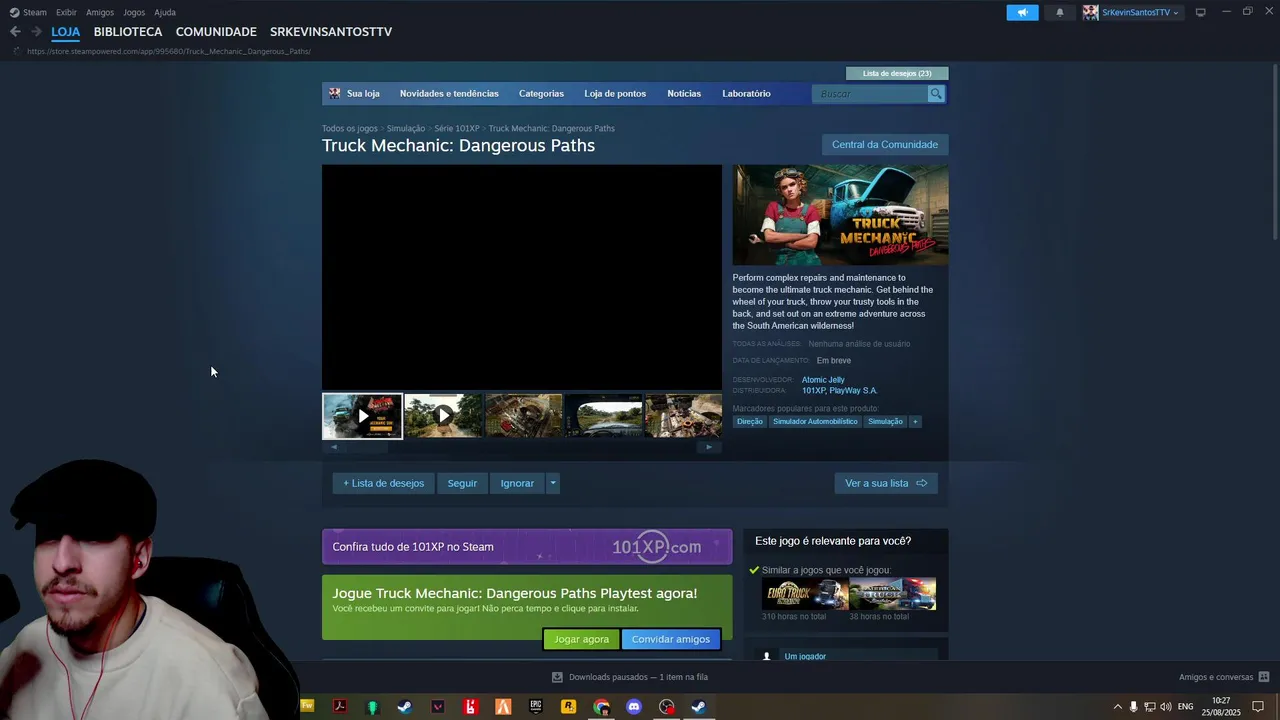1280x720 pixels.
Task: Click the first Steam taskbar icon
Action: click(x=405, y=707)
